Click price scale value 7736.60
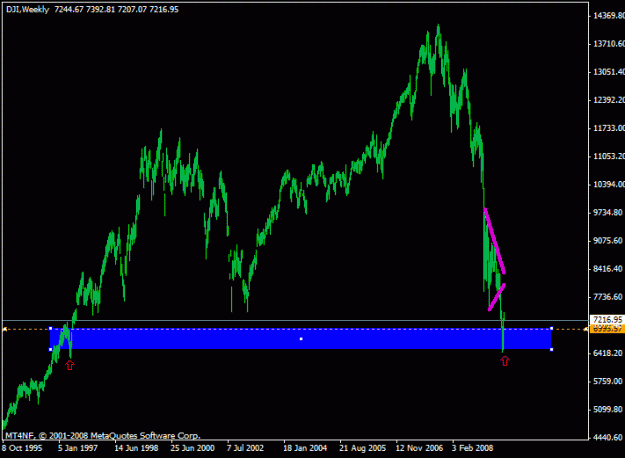The image size is (625, 458). pos(608,297)
